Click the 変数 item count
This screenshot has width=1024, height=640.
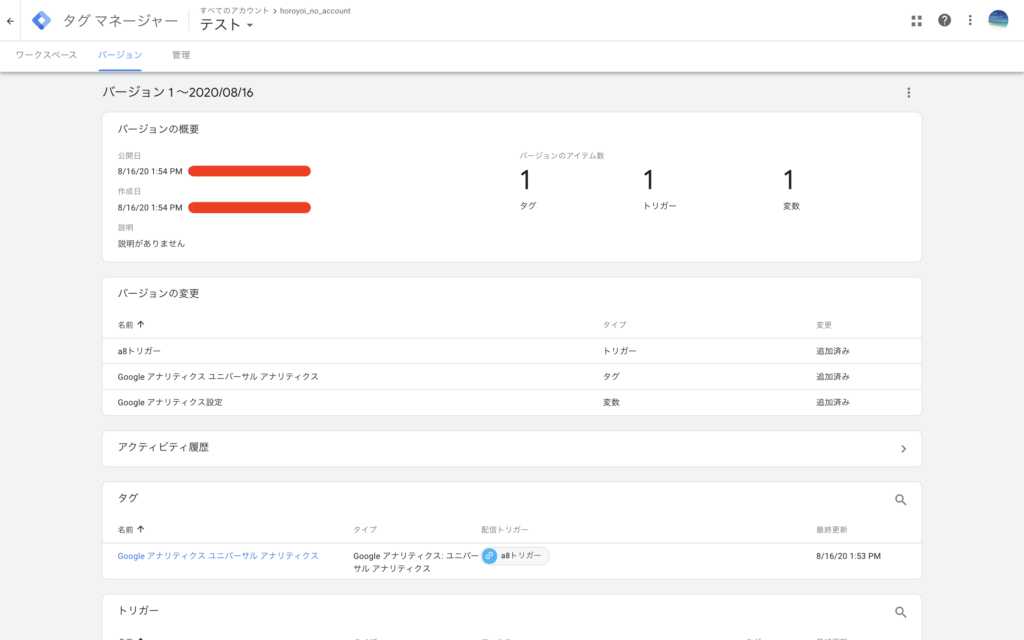791,189
